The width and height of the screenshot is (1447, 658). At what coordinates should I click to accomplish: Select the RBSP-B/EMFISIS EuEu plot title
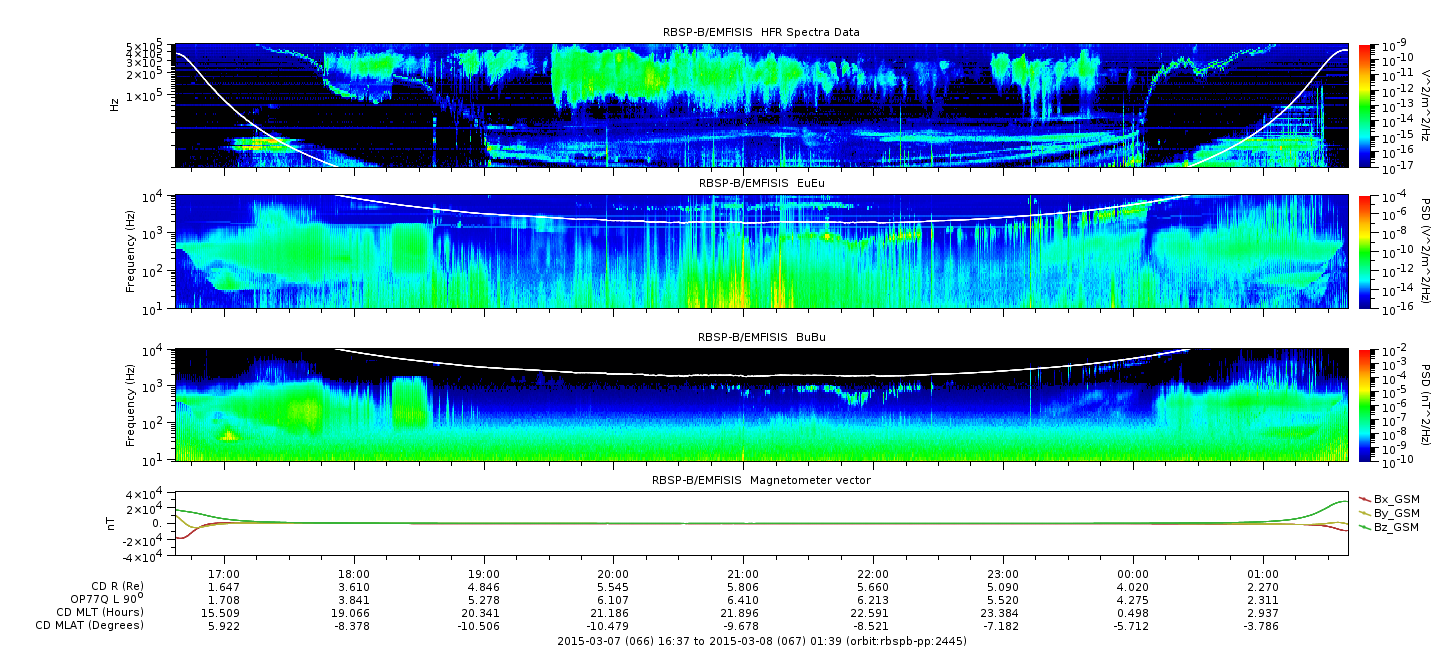point(760,183)
